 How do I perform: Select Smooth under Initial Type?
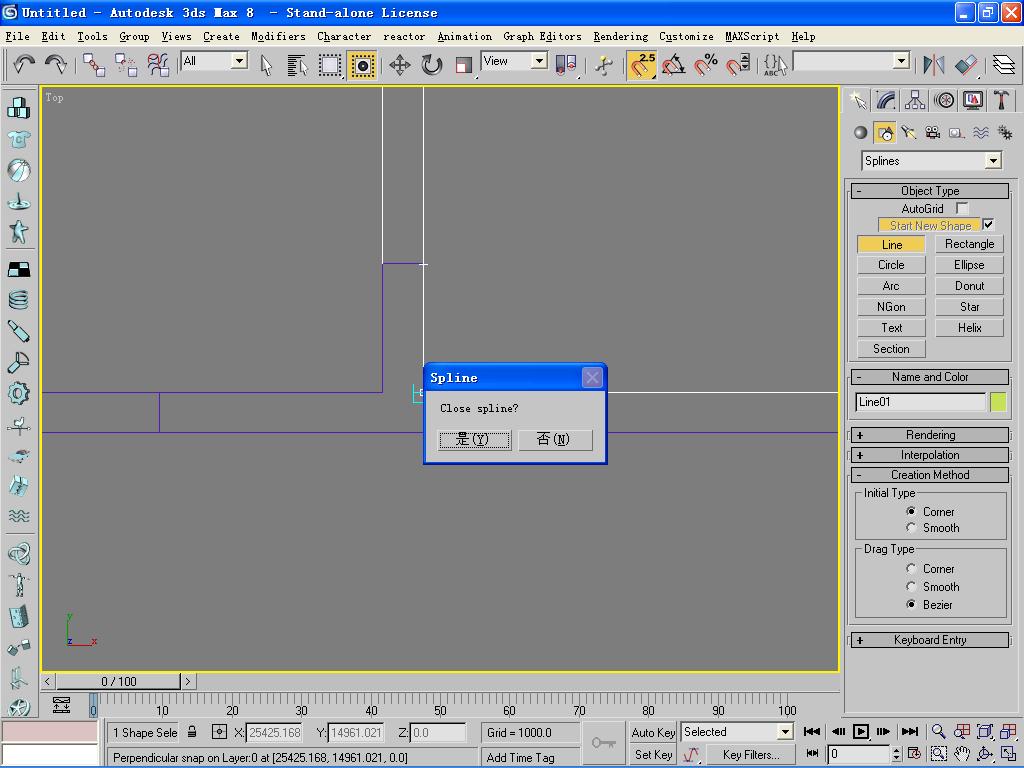(x=911, y=528)
